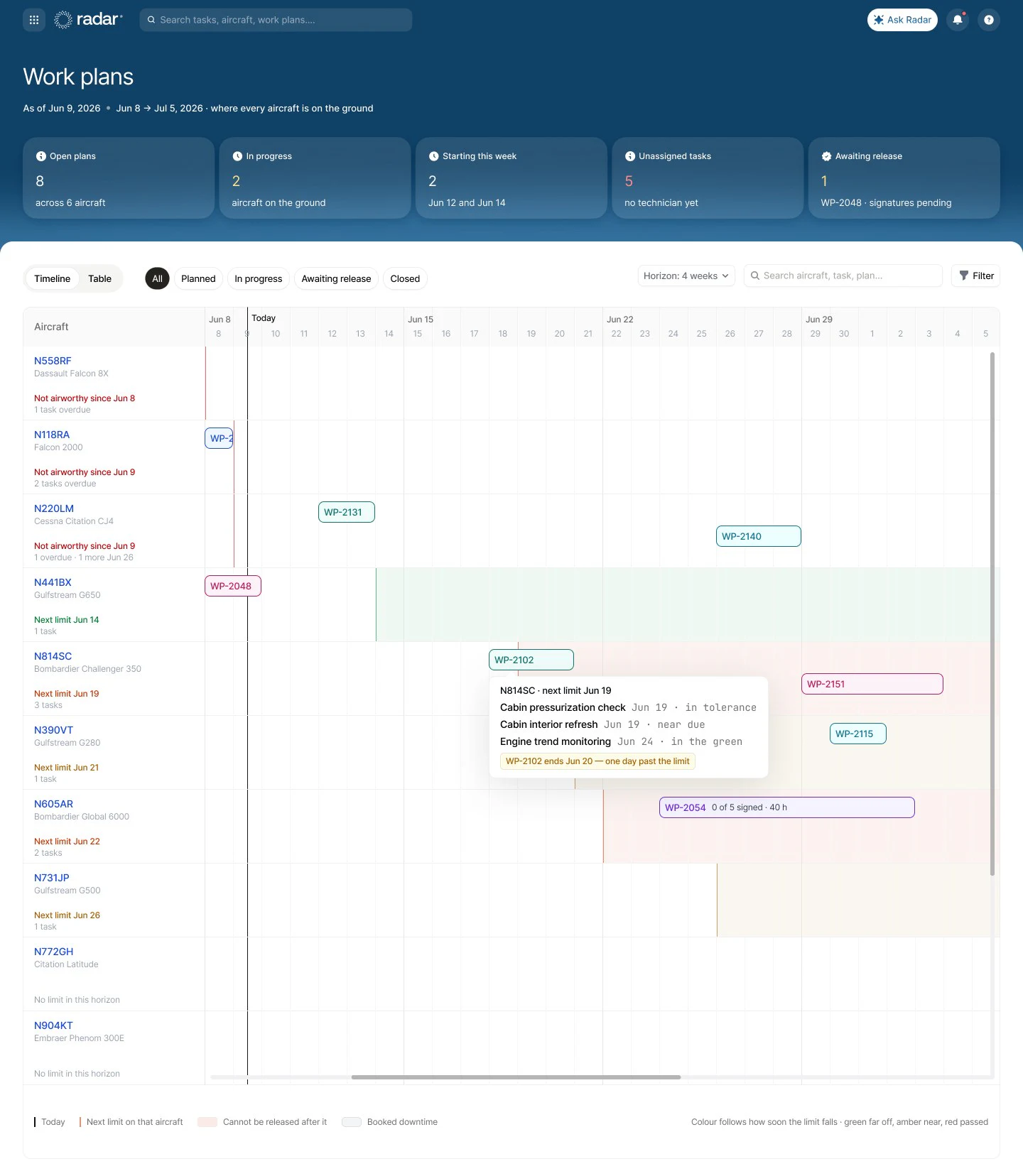Filter plans by Planned status
Screen dimensions: 1023x1176
tap(198, 278)
